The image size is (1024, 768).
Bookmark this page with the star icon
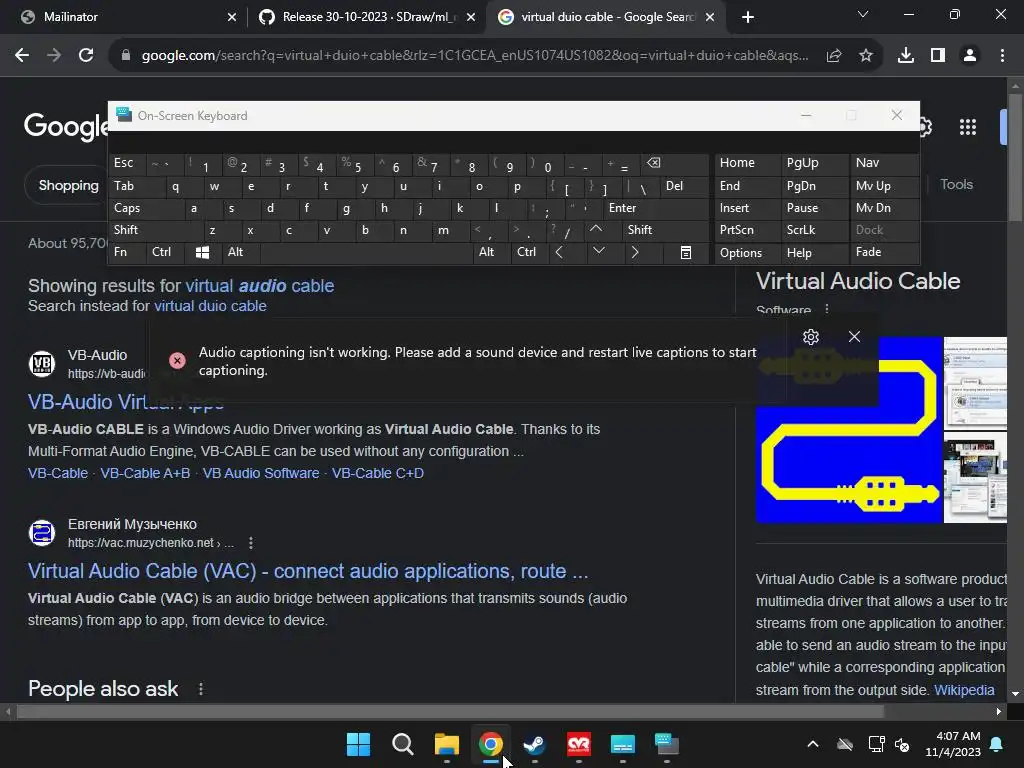pos(866,56)
